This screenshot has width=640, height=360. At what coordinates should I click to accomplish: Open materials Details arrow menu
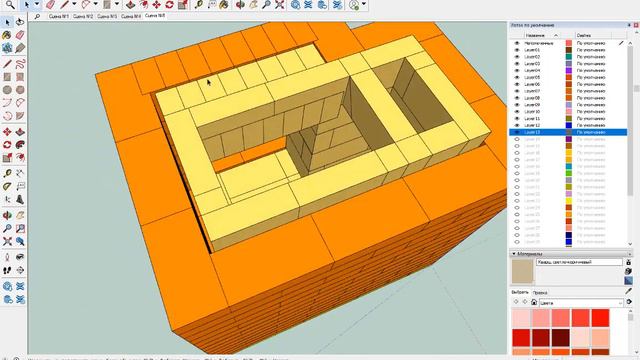(629, 302)
